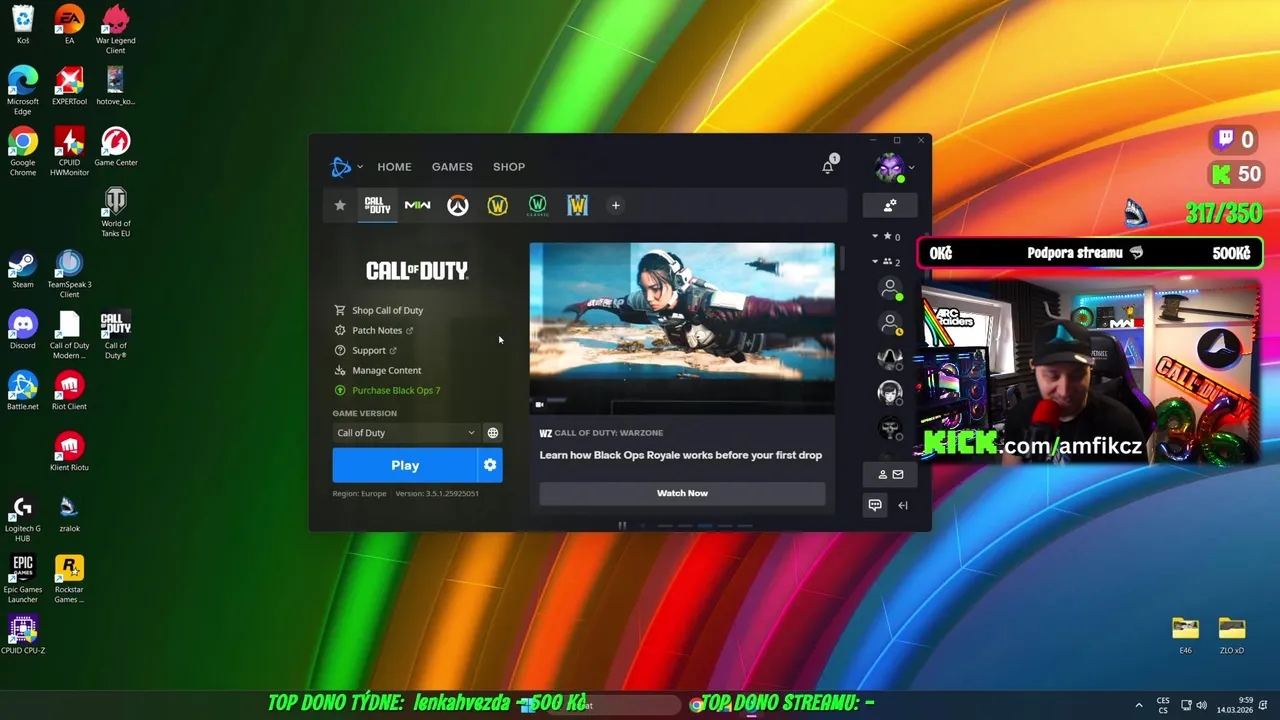Select the offline friend with skull avatar
1280x720 pixels.
[x=890, y=428]
